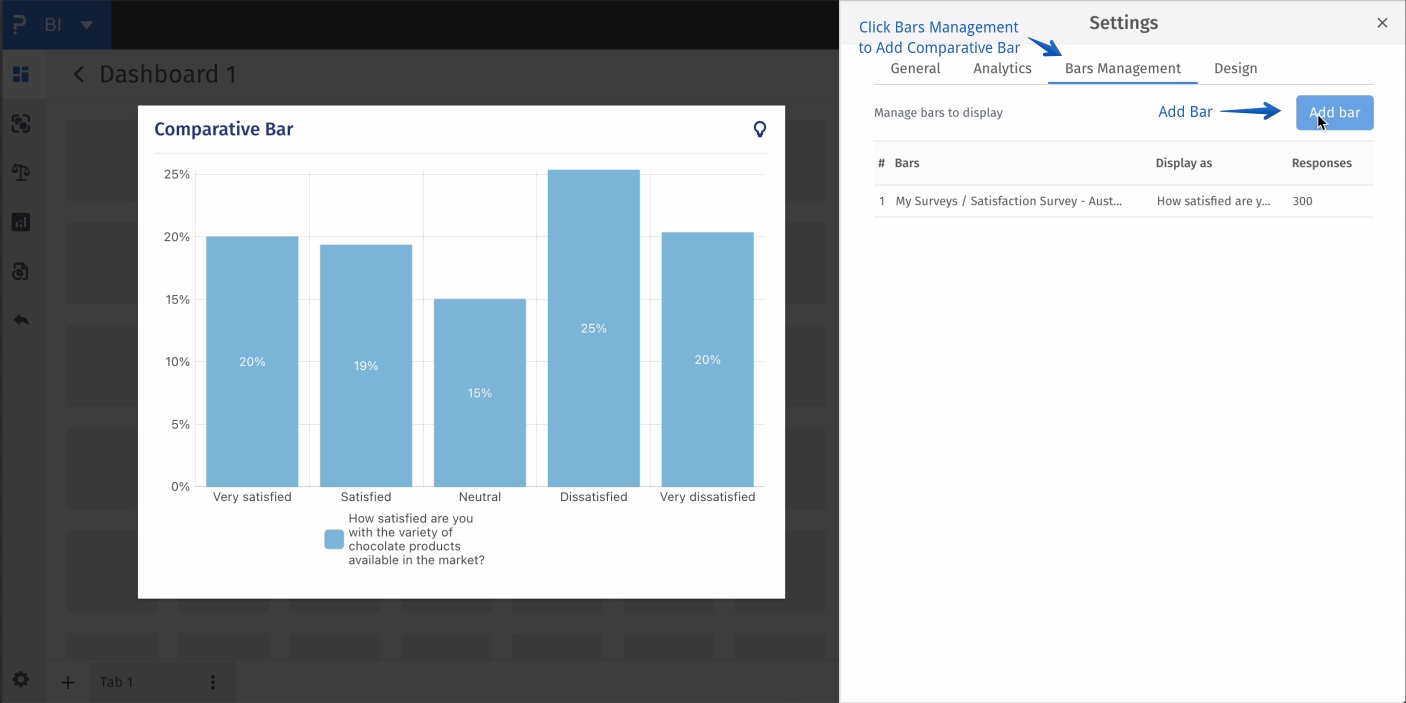The image size is (1406, 703).
Task: Go back using chevron beside Dashboard 1
Action: click(79, 75)
